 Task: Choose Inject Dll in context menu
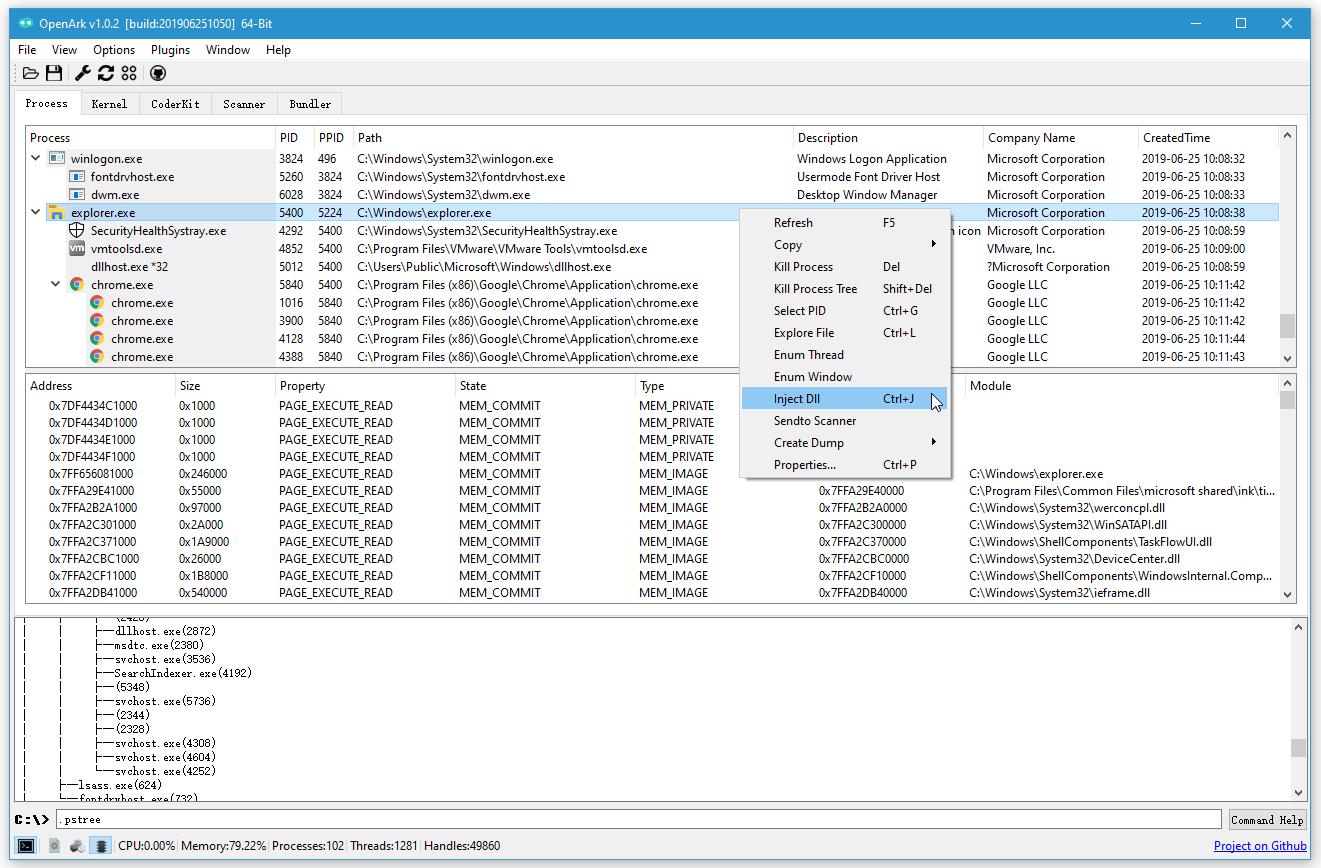point(844,398)
